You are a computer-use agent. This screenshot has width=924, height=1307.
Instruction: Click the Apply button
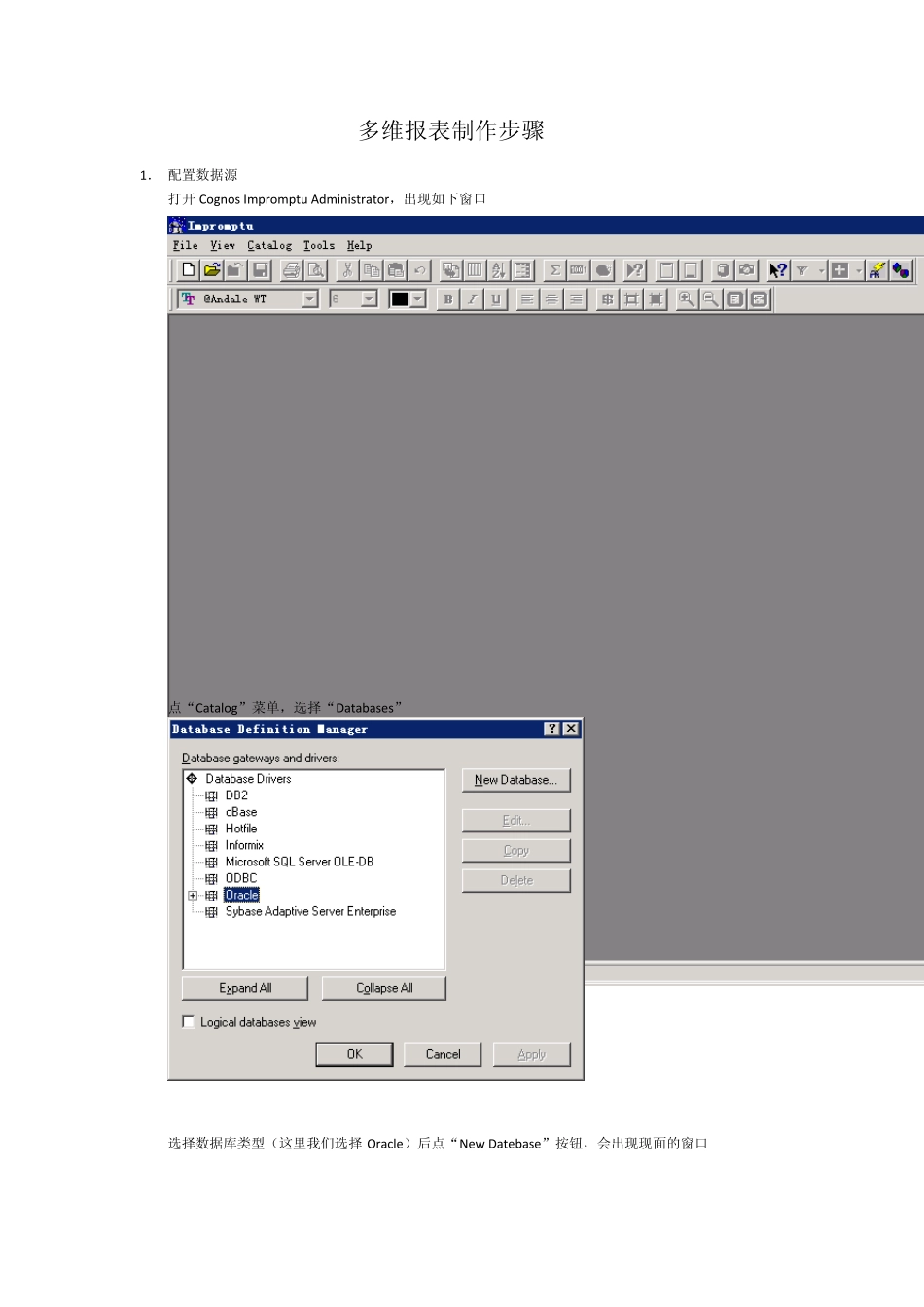[x=531, y=1054]
